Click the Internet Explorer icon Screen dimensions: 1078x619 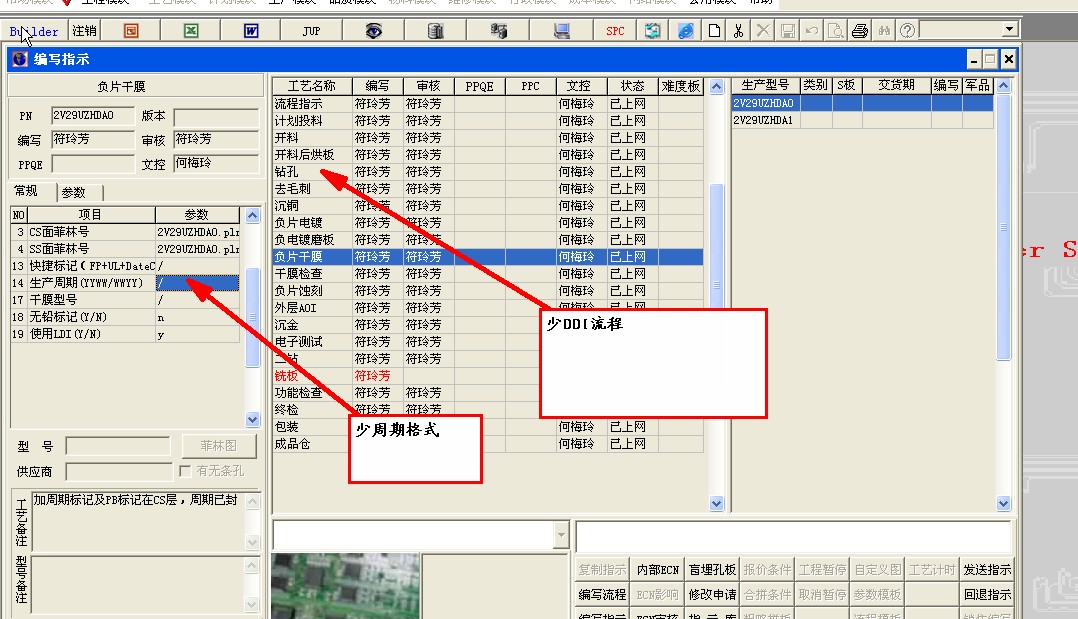point(685,31)
